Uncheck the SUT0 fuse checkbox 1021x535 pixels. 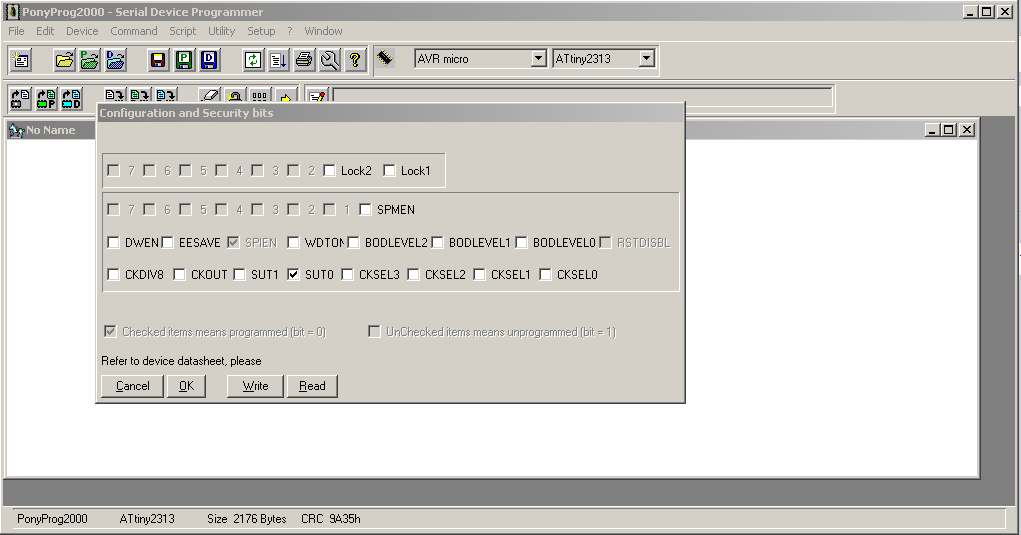294,275
